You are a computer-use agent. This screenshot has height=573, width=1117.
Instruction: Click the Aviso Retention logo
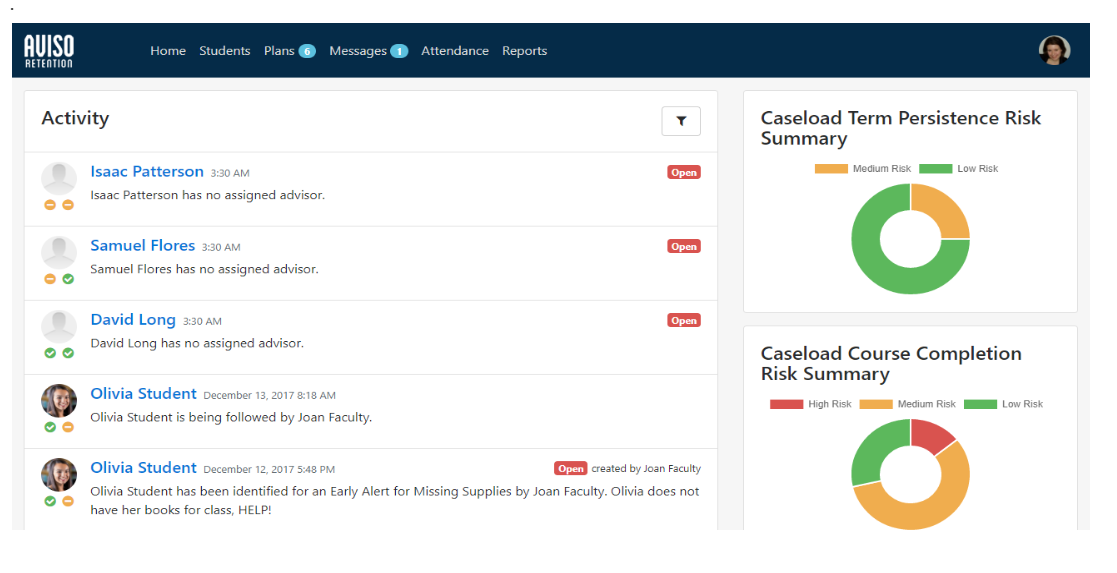pos(48,51)
